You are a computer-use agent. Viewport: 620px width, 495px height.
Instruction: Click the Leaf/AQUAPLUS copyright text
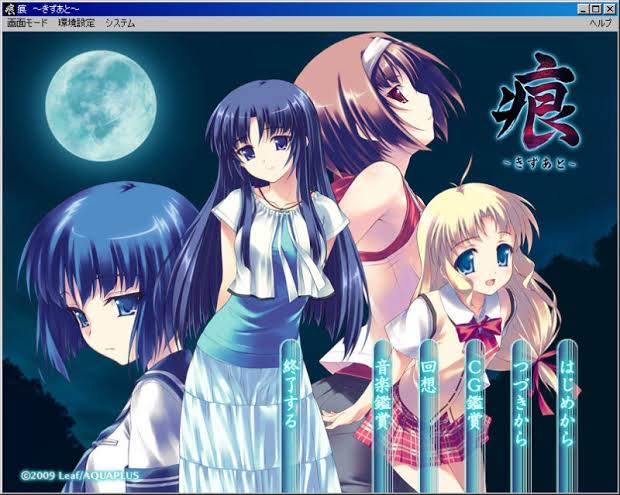point(80,475)
